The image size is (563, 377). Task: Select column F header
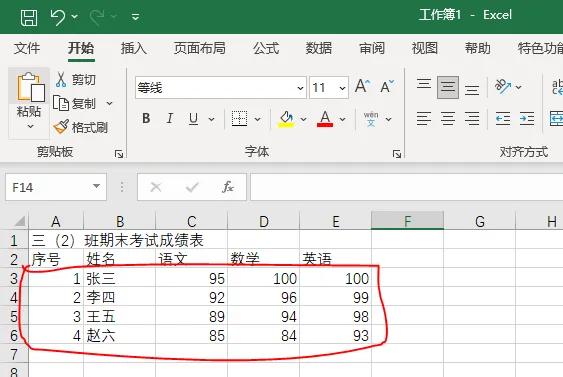[x=408, y=220]
